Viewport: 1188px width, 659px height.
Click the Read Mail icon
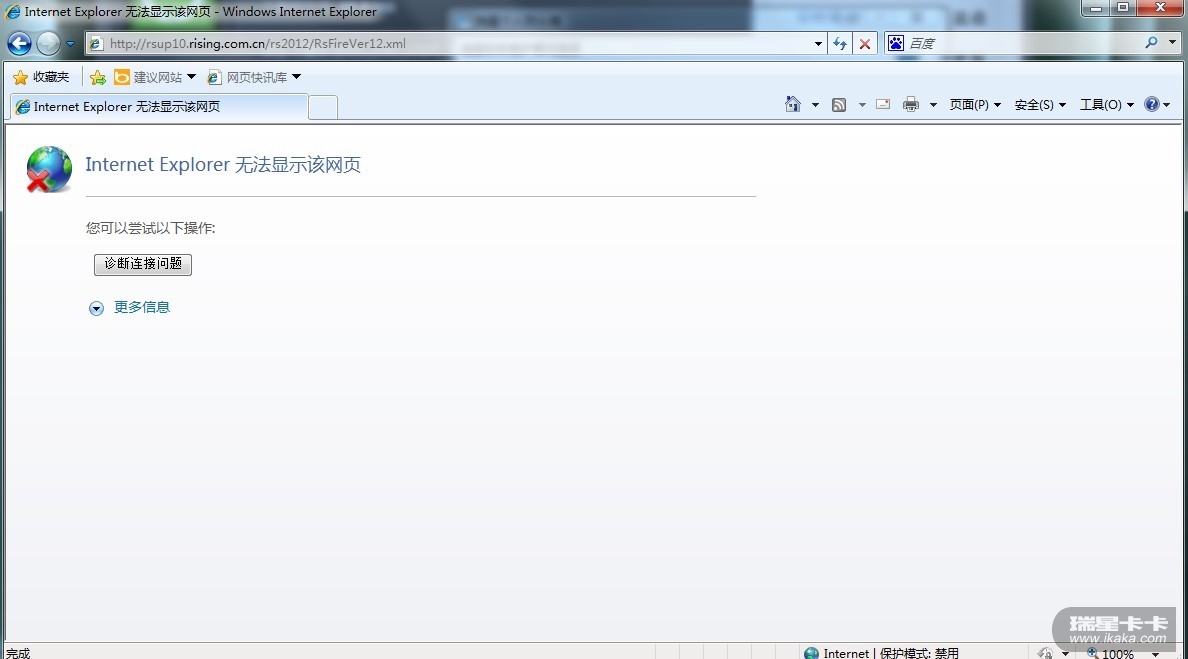pyautogui.click(x=883, y=105)
